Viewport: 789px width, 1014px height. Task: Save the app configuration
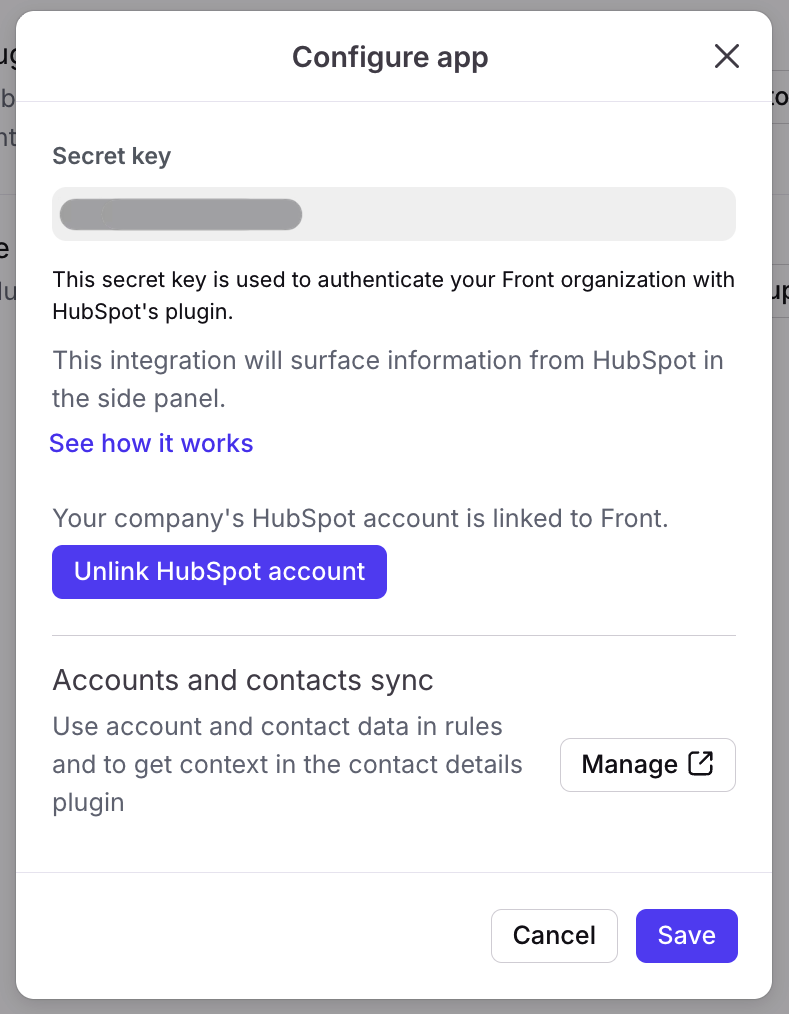point(686,936)
